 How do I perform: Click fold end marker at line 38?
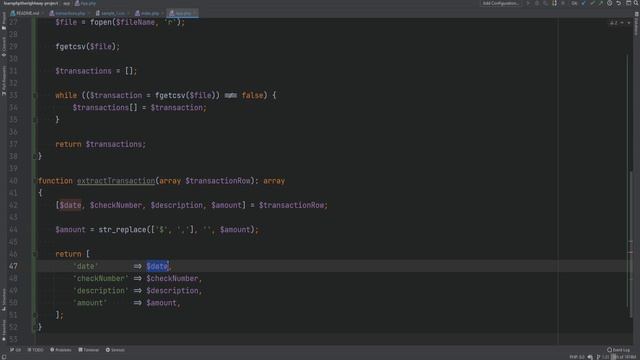point(35,156)
